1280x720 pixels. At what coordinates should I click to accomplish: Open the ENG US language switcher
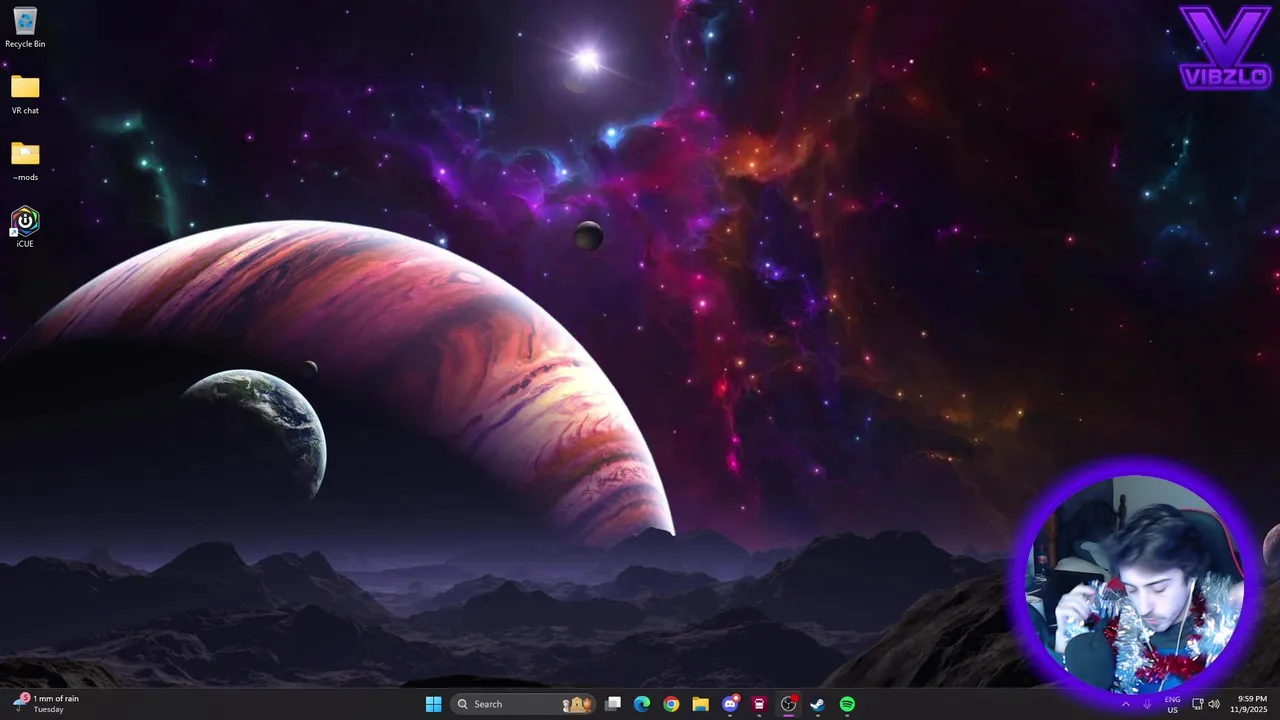1172,704
